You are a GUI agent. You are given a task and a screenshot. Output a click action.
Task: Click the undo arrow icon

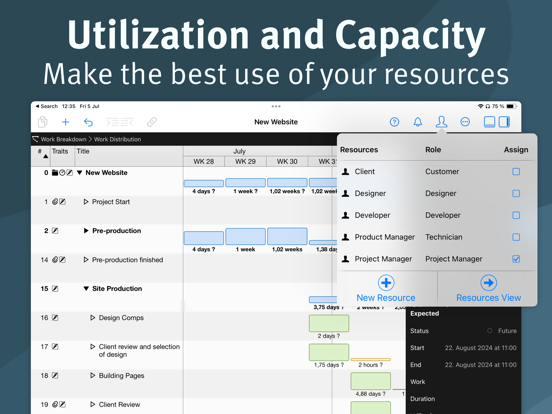88,122
